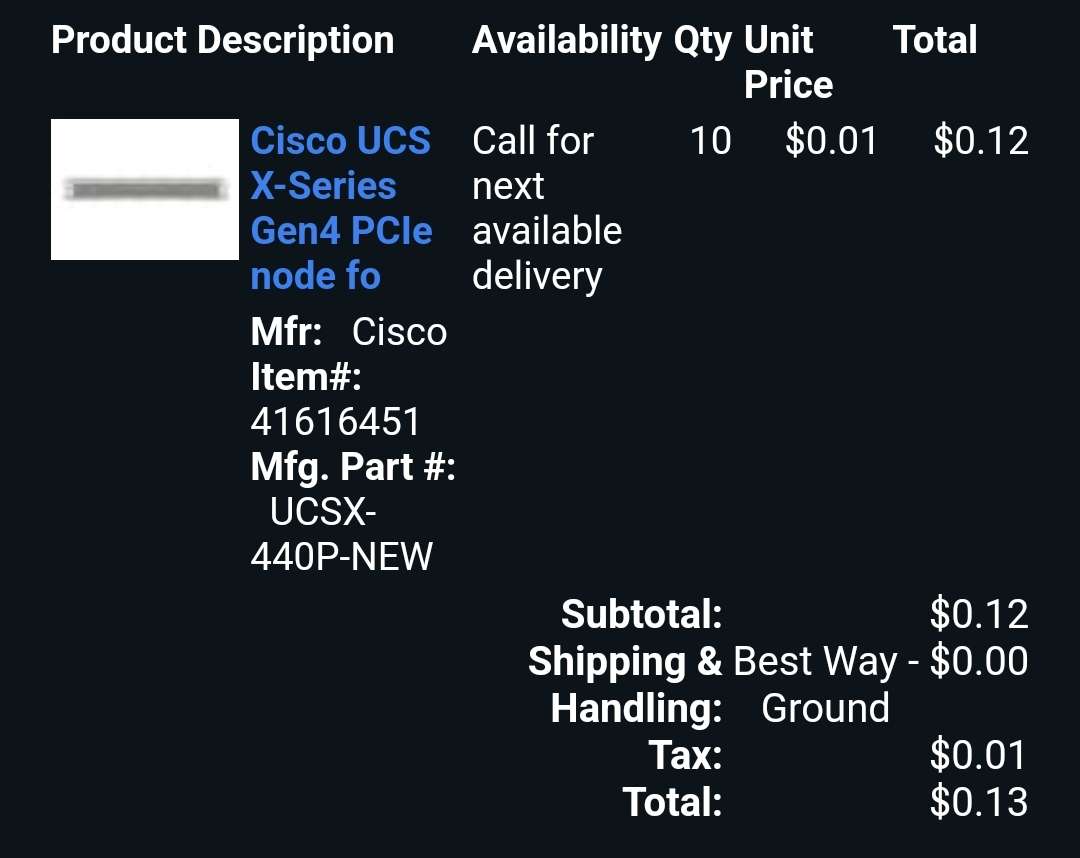This screenshot has width=1080, height=858.
Task: Select the Unit Price column header
Action: 789,62
